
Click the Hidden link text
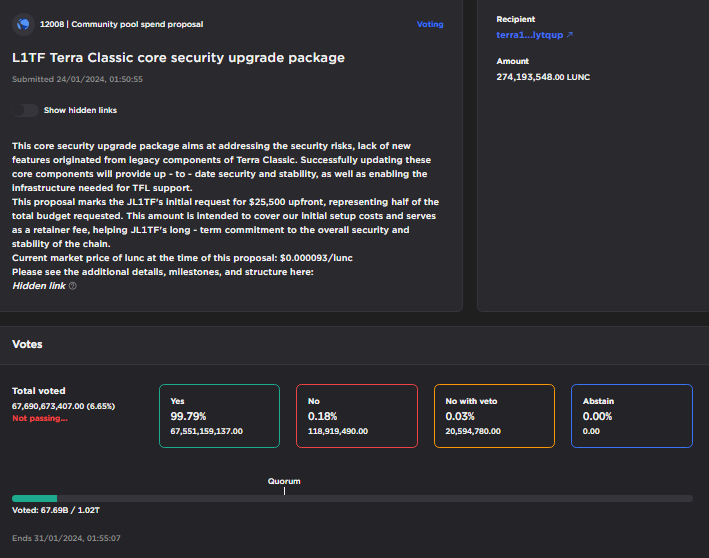point(39,286)
